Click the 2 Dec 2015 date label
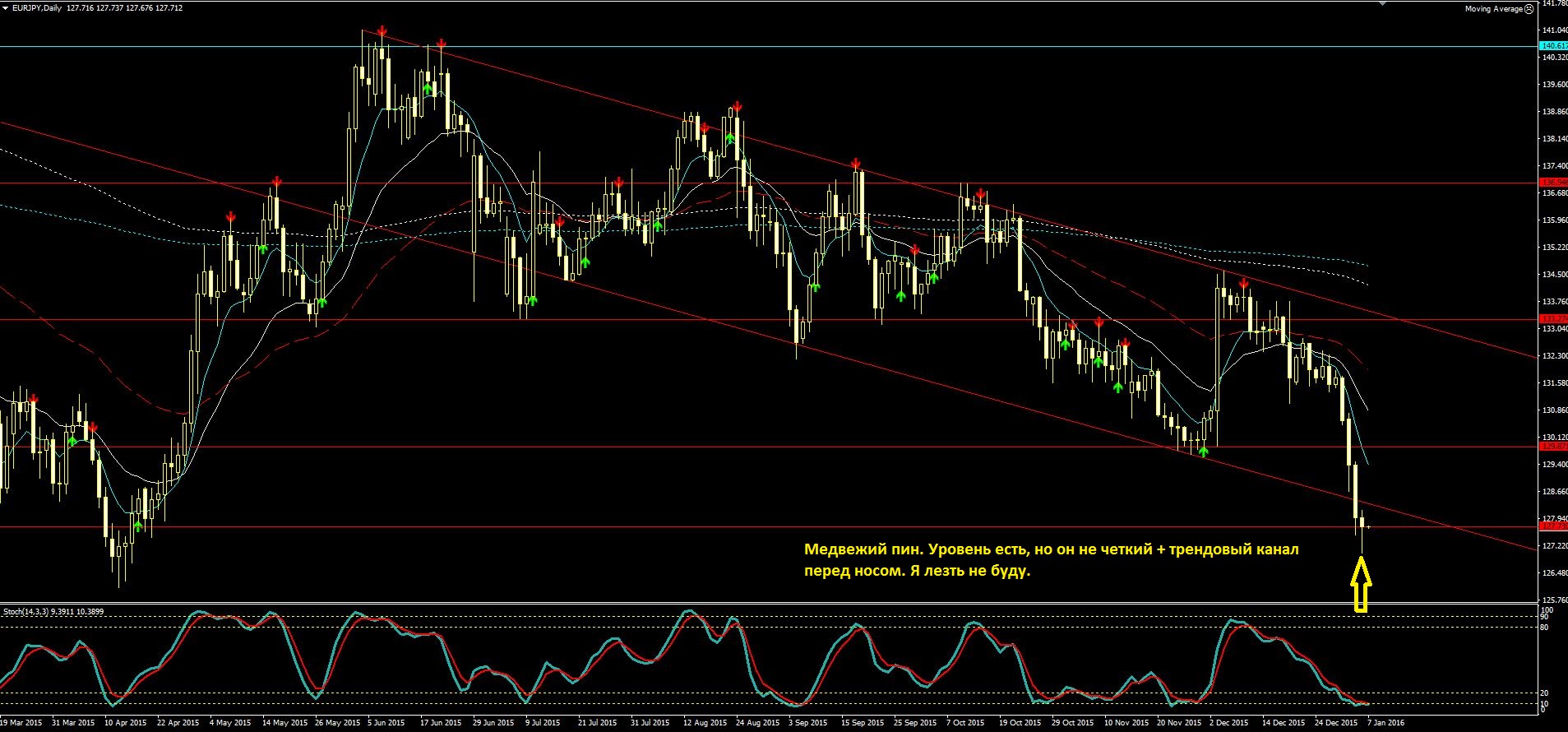Viewport: 1568px width, 732px height. 1229,723
